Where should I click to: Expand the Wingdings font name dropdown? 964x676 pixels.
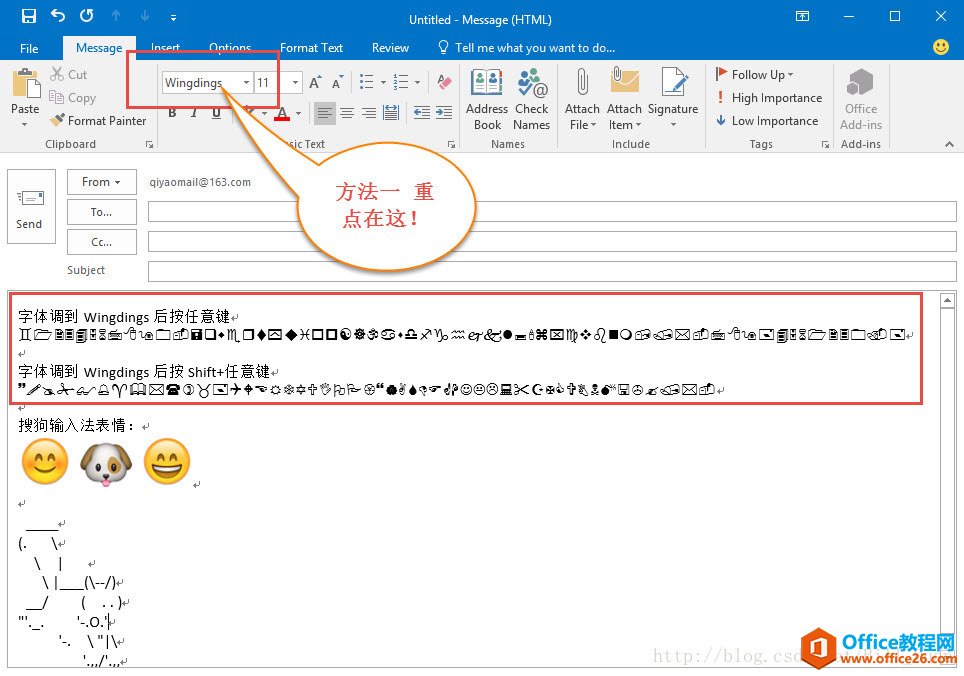point(246,83)
